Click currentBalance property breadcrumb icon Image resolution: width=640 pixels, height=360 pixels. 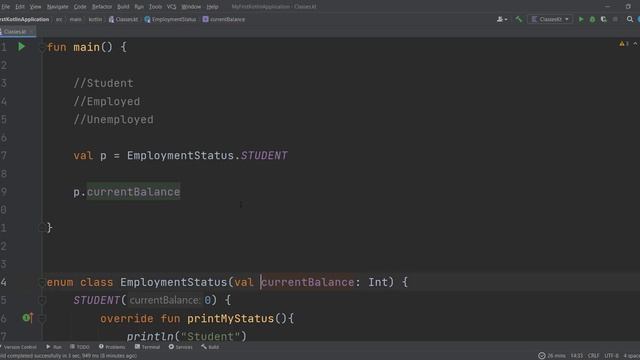click(205, 19)
